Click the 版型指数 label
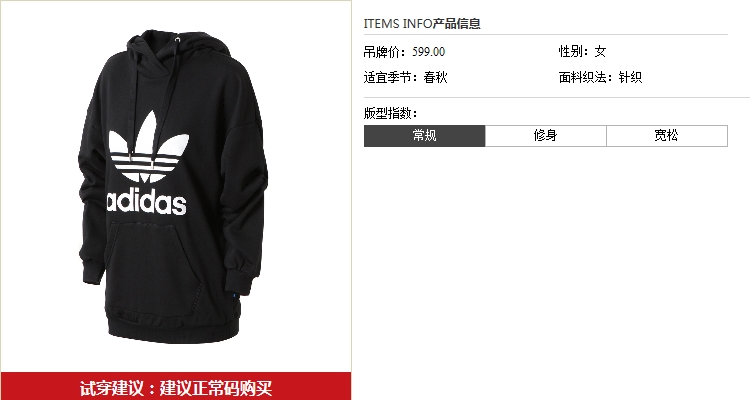The height and width of the screenshot is (400, 750). [390, 113]
